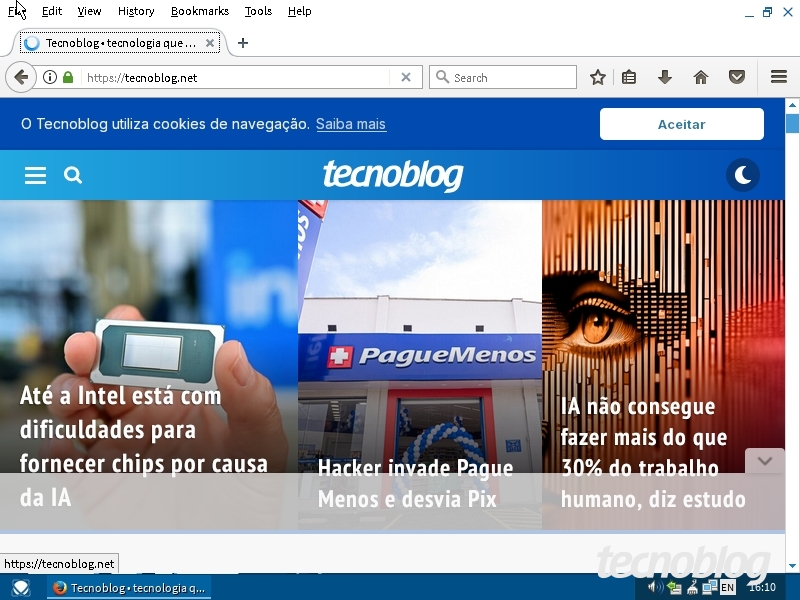This screenshot has height=600, width=800.
Task: Open Tecnoblog's search with the magnifier icon
Action: point(73,175)
